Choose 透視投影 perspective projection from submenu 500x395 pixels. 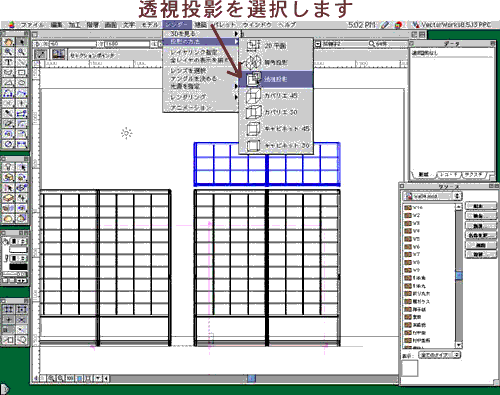(276, 79)
